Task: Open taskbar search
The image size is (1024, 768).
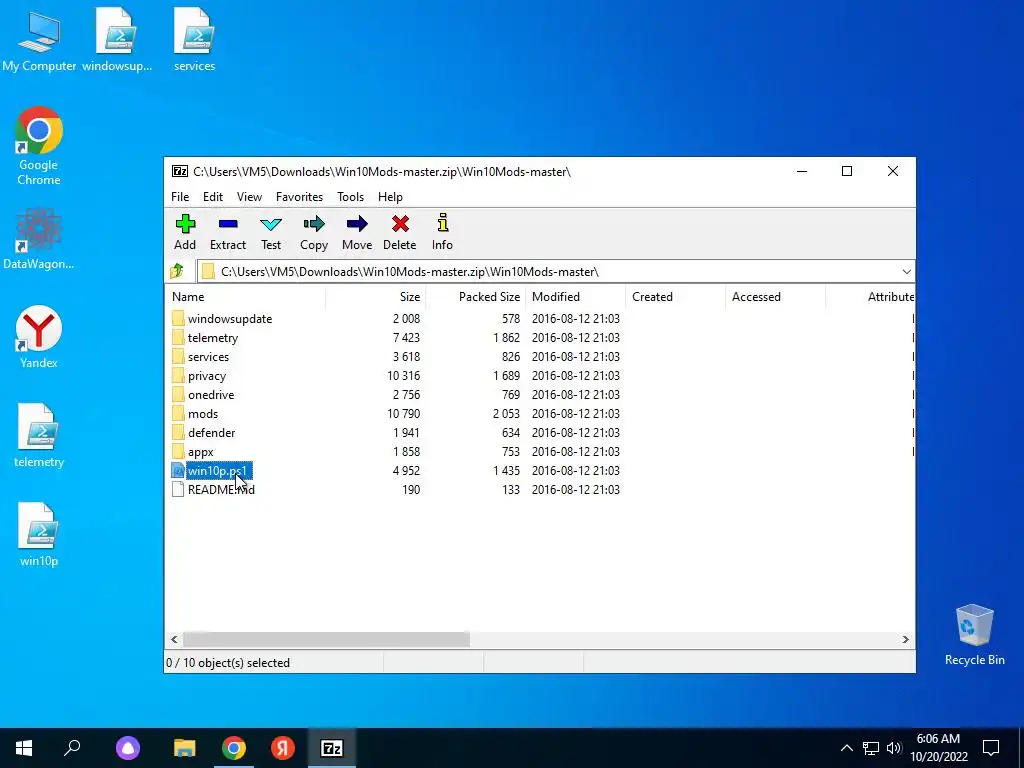Action: tap(72, 748)
